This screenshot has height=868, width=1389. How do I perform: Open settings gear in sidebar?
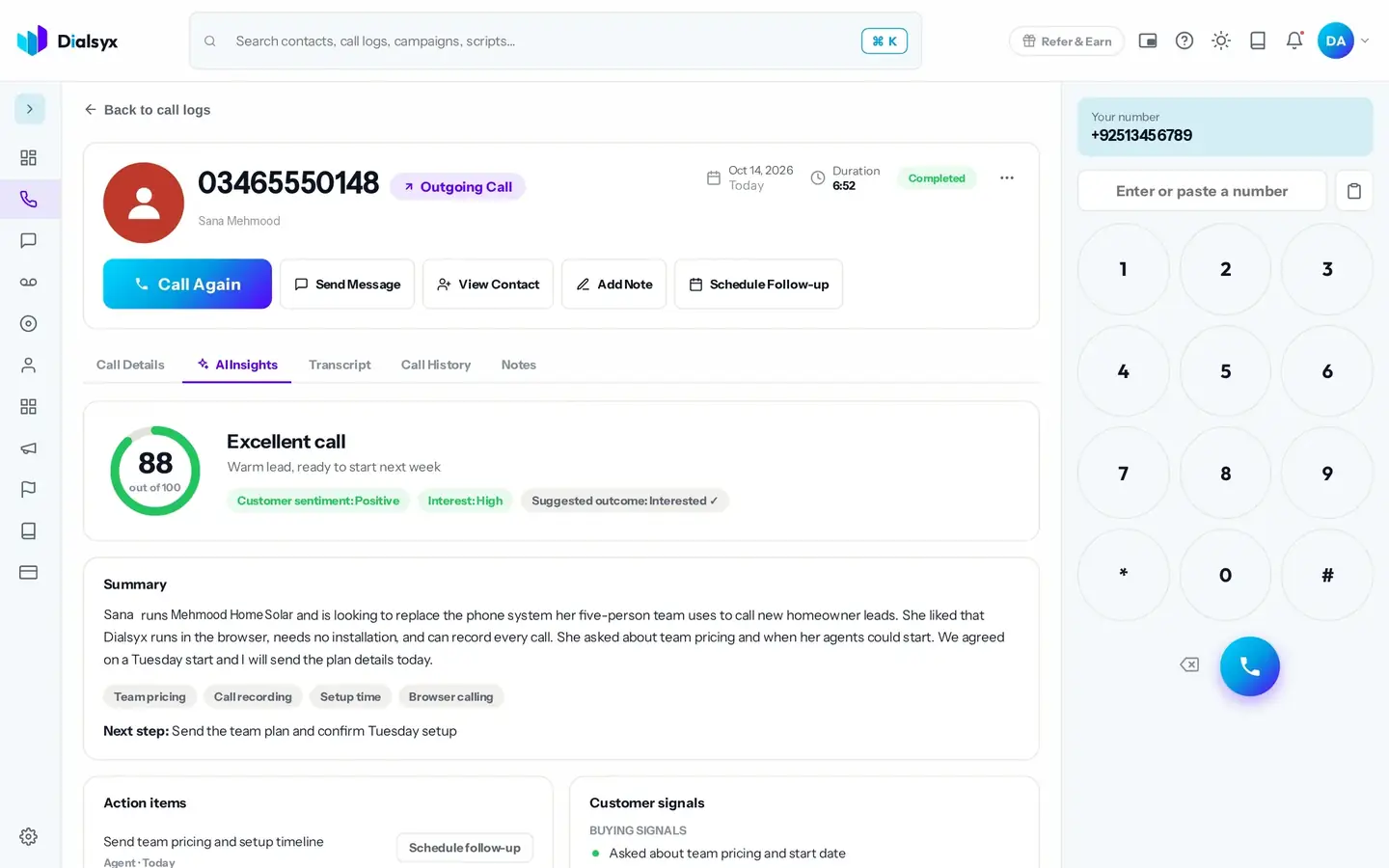pyautogui.click(x=29, y=837)
